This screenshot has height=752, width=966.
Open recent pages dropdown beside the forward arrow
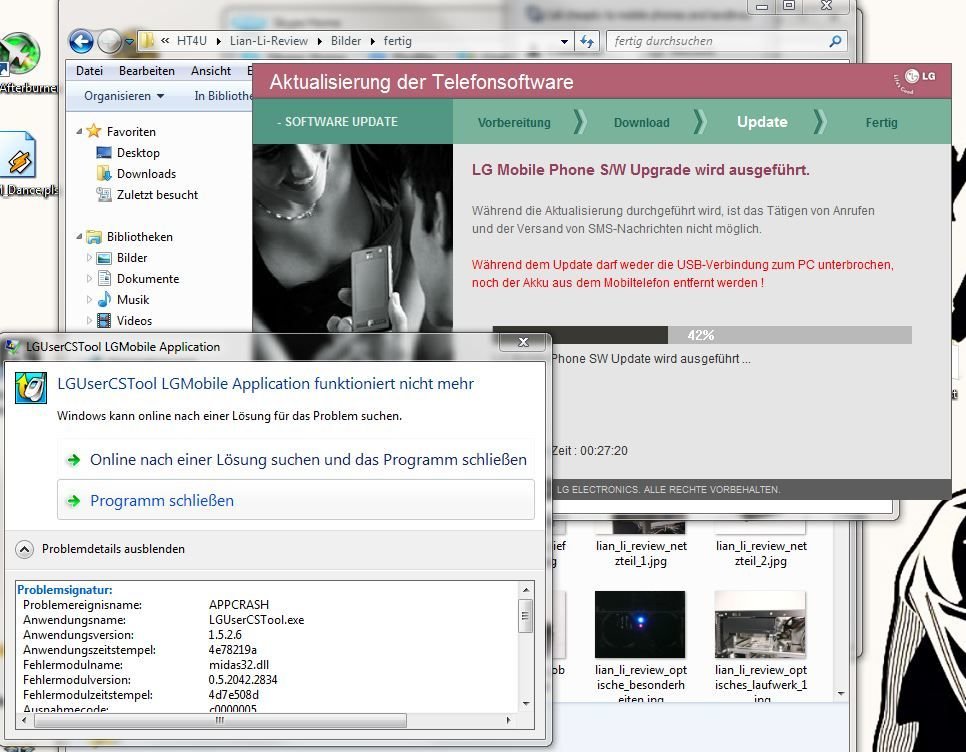tap(129, 42)
